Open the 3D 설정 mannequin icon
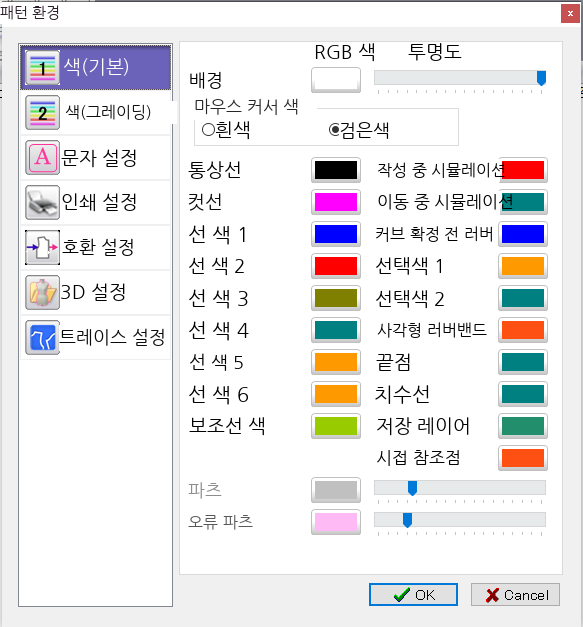The width and height of the screenshot is (583, 627). pyautogui.click(x=42, y=292)
